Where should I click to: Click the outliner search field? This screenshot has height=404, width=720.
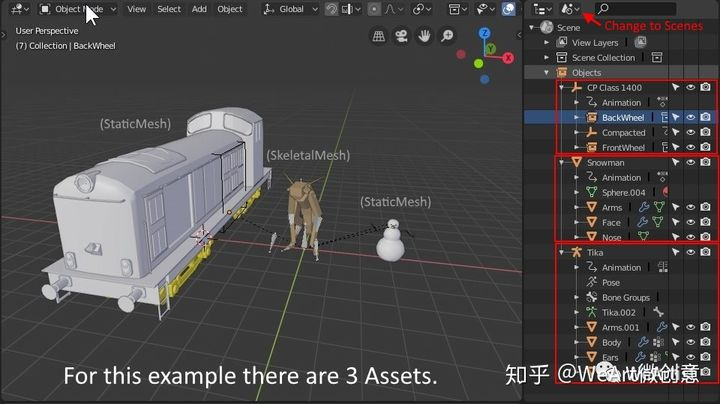(636, 9)
